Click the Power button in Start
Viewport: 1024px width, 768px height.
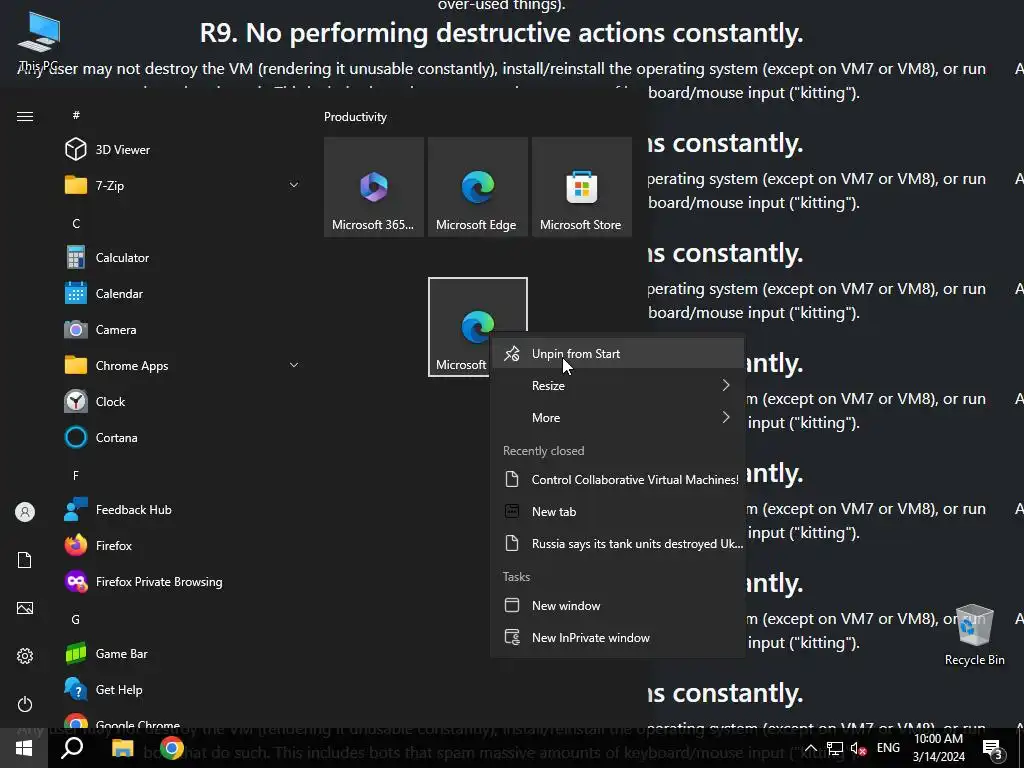coord(25,704)
